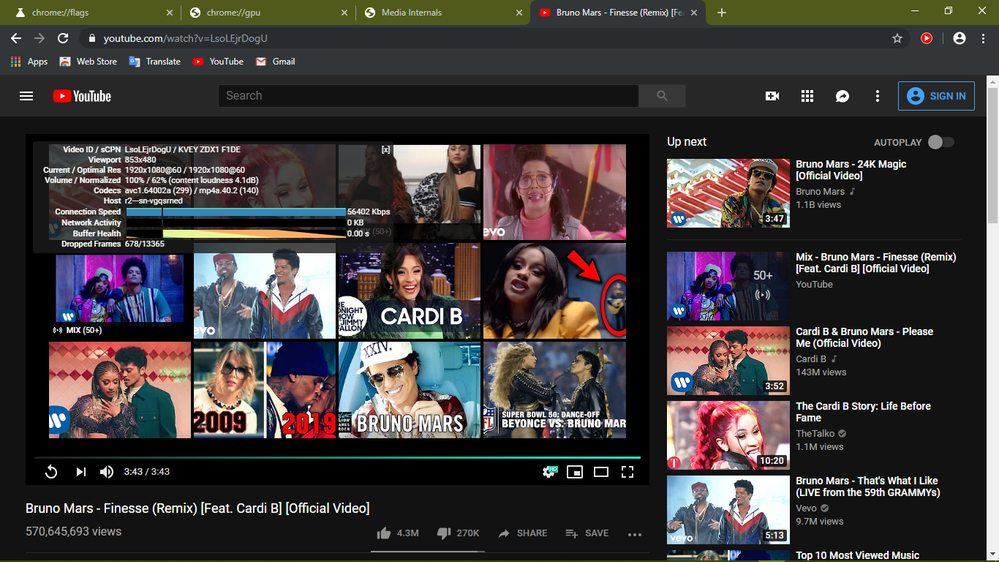Open Cardi B channel under Please Me
The height and width of the screenshot is (562, 999).
pyautogui.click(x=811, y=359)
